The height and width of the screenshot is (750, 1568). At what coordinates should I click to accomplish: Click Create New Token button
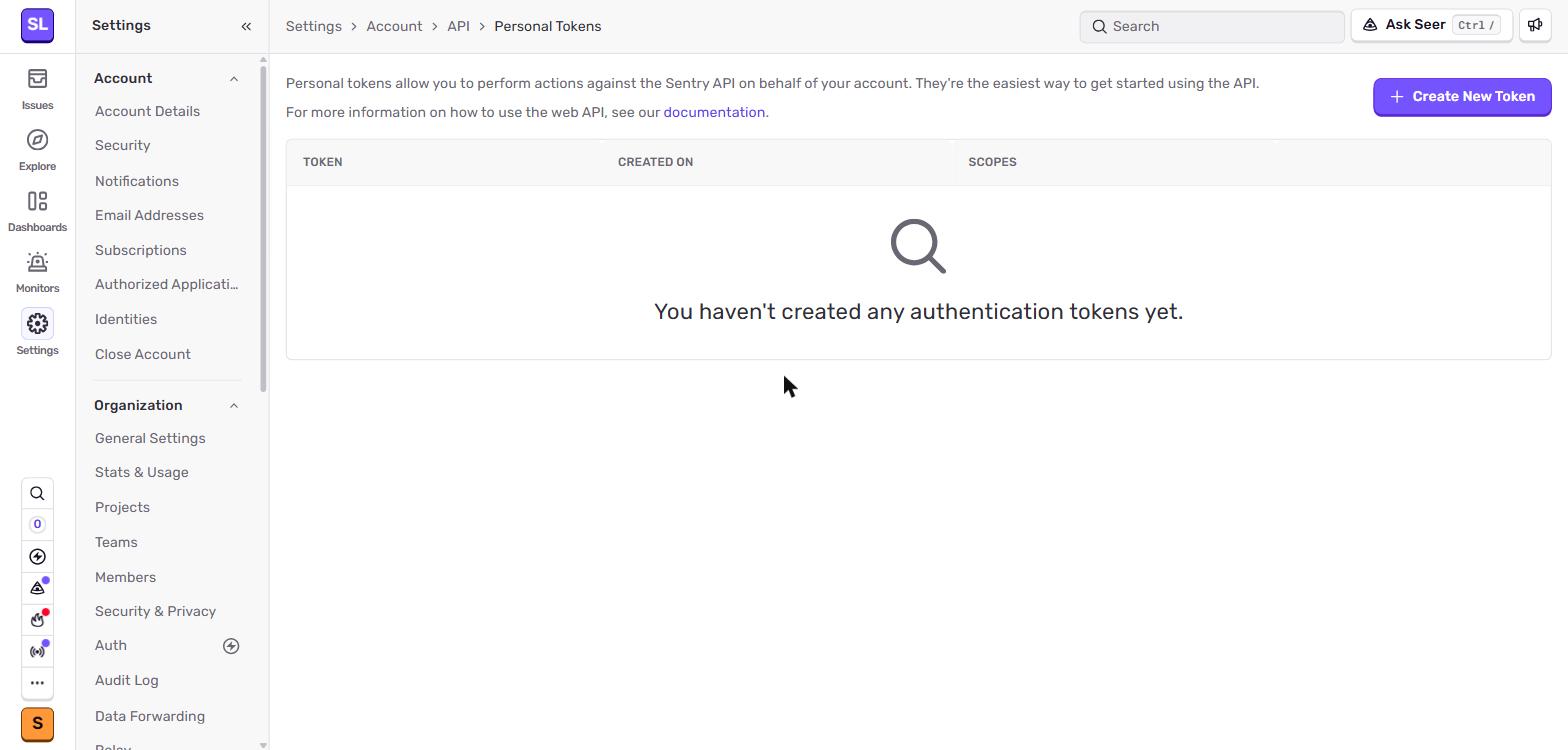pos(1462,96)
